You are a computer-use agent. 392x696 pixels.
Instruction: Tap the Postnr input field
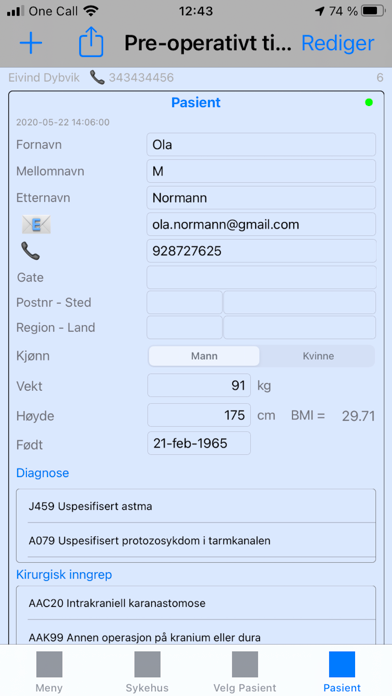click(x=184, y=303)
